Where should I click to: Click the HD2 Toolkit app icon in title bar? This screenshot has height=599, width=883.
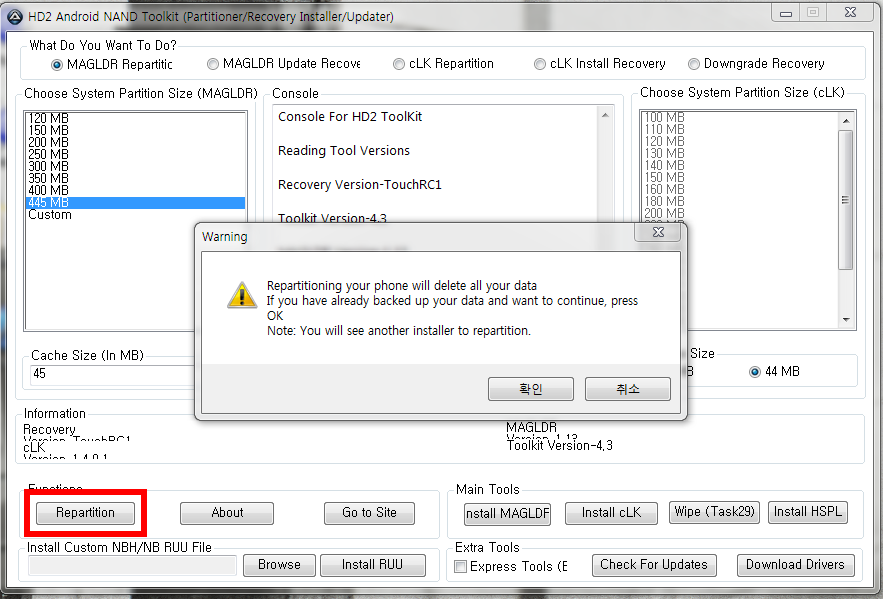tap(15, 16)
